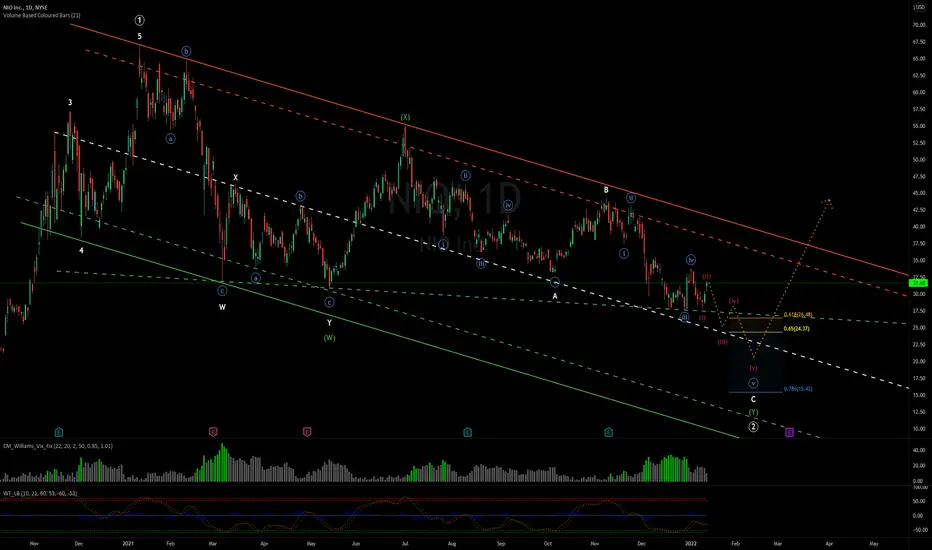932x550 pixels.
Task: Click the NIO Inc., 1D, NYSE title
Action: point(25,8)
